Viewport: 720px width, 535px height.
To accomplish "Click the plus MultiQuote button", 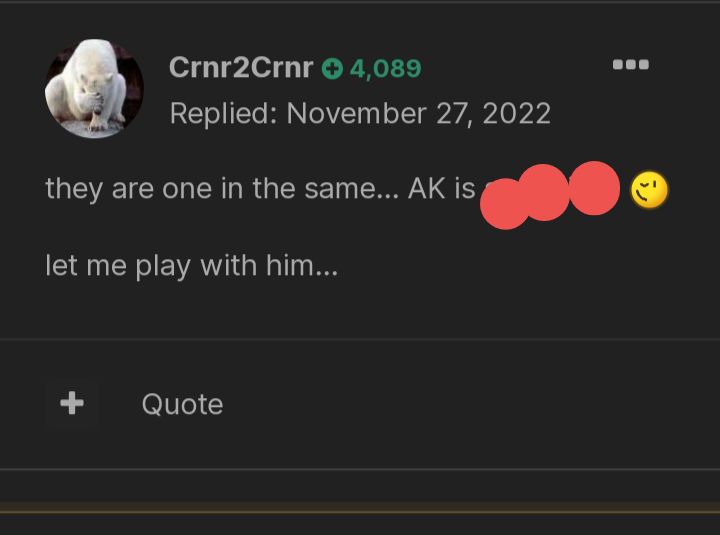I will (72, 404).
